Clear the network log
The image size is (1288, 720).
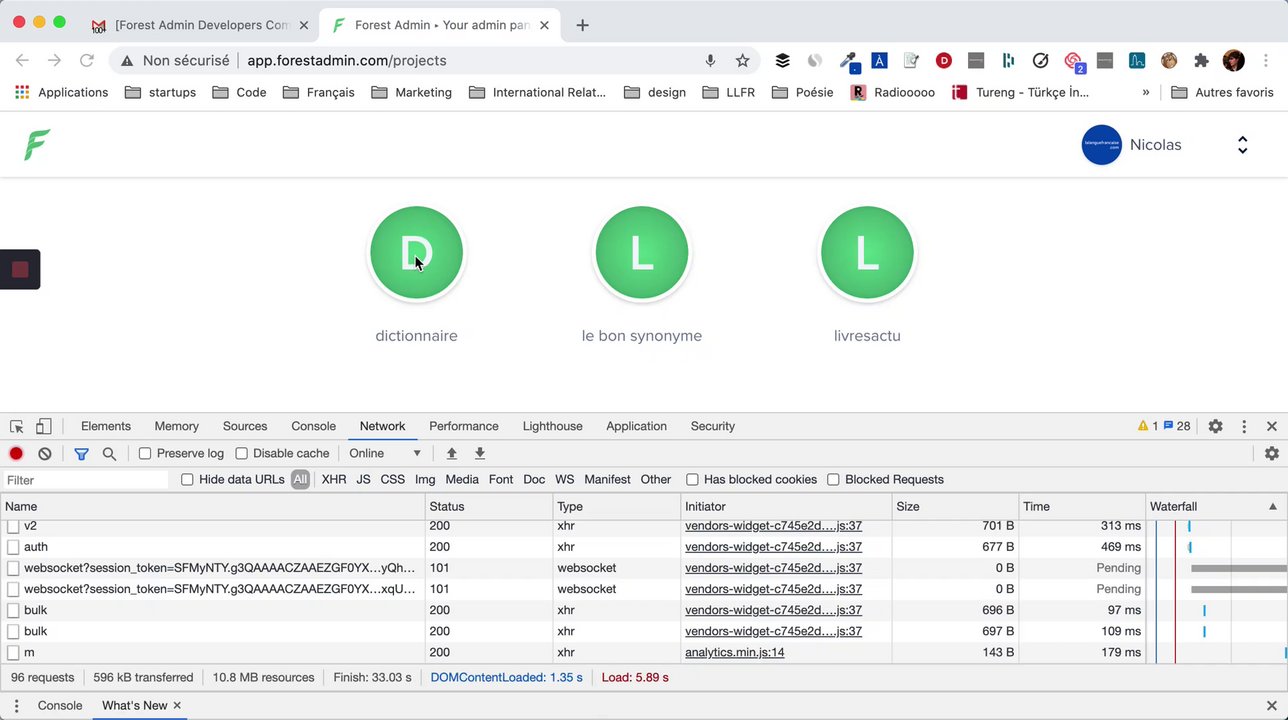[45, 453]
